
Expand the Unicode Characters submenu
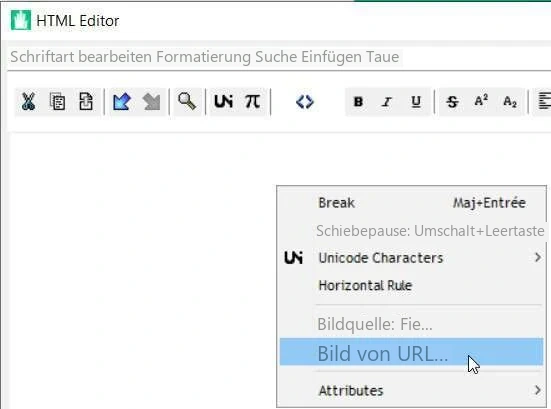click(411, 258)
